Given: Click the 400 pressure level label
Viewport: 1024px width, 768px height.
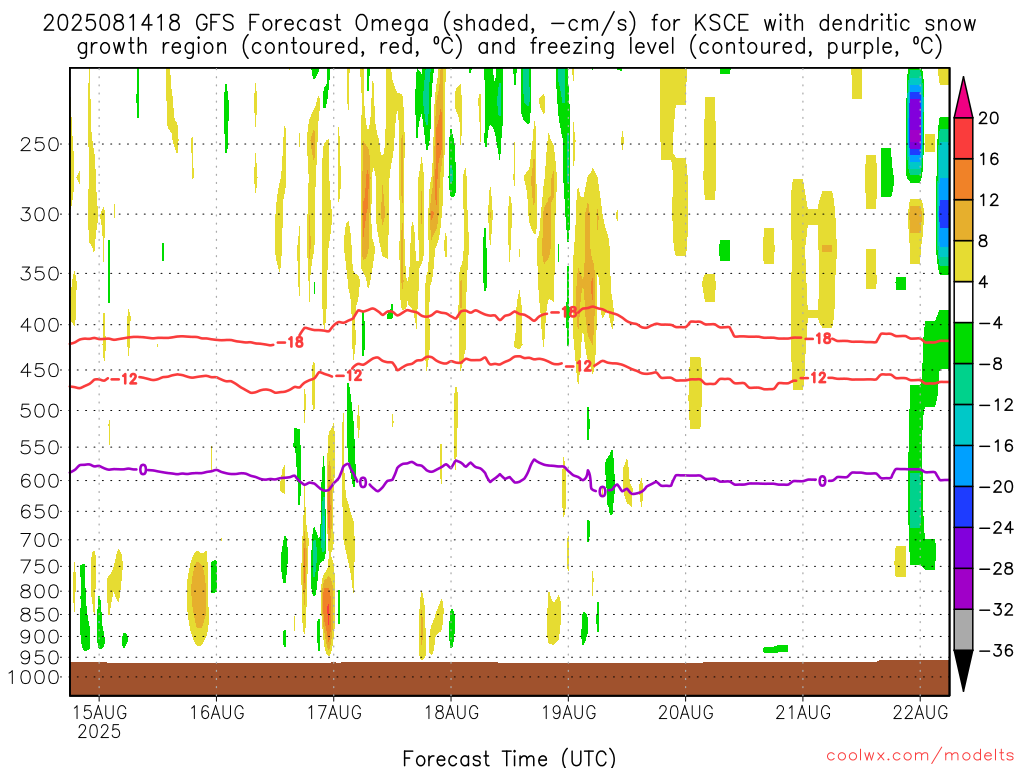Looking at the screenshot, I should 39,325.
